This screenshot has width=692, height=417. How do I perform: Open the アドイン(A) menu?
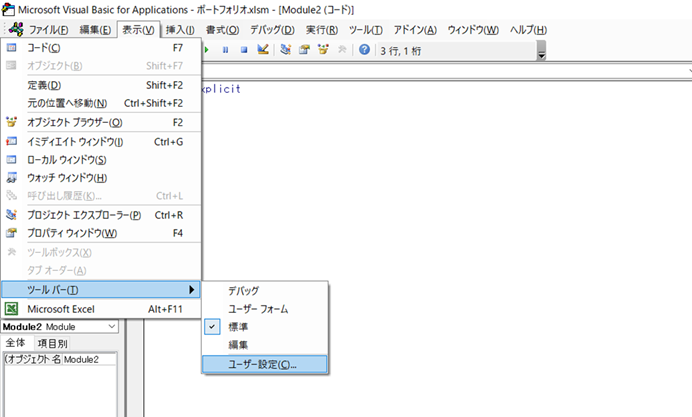(415, 30)
